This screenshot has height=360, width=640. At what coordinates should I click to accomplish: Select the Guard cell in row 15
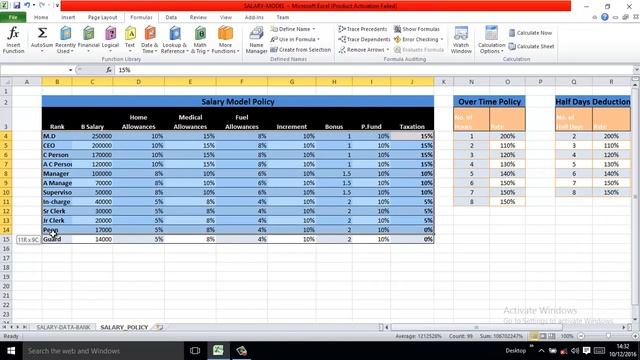point(57,239)
